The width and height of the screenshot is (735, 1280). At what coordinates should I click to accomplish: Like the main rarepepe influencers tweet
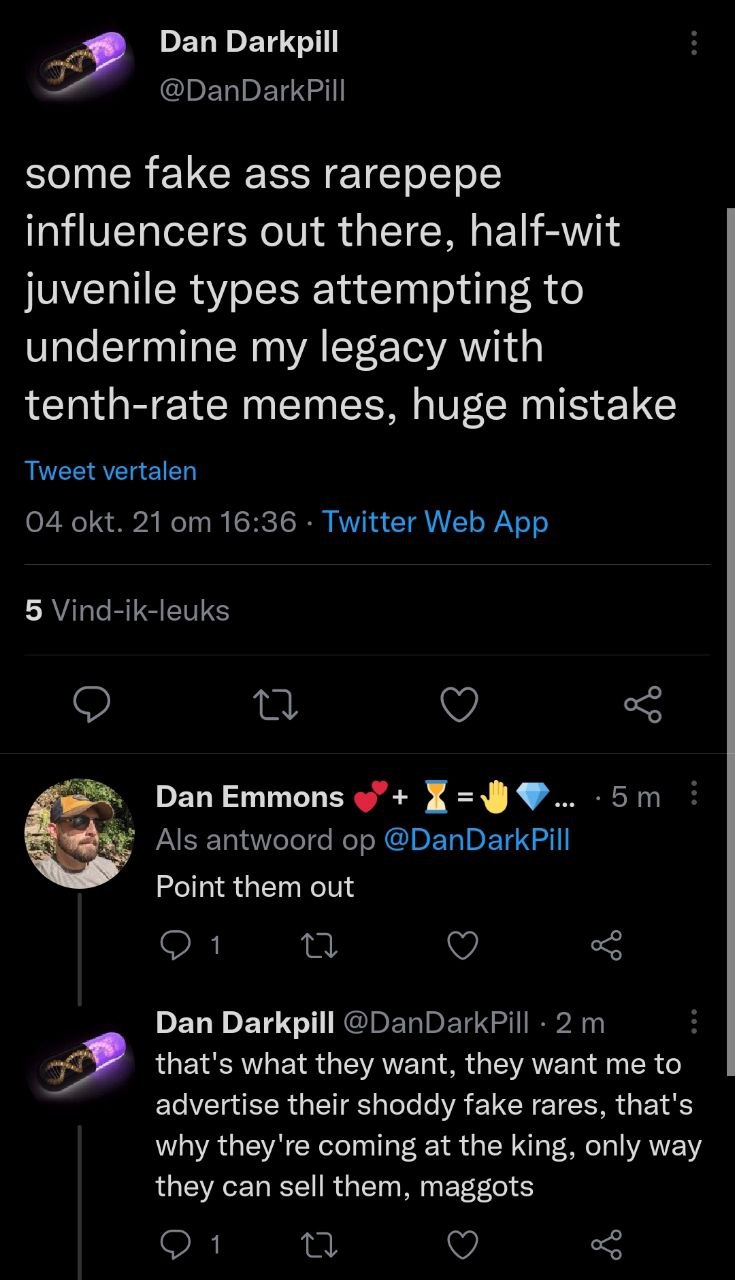pyautogui.click(x=459, y=705)
